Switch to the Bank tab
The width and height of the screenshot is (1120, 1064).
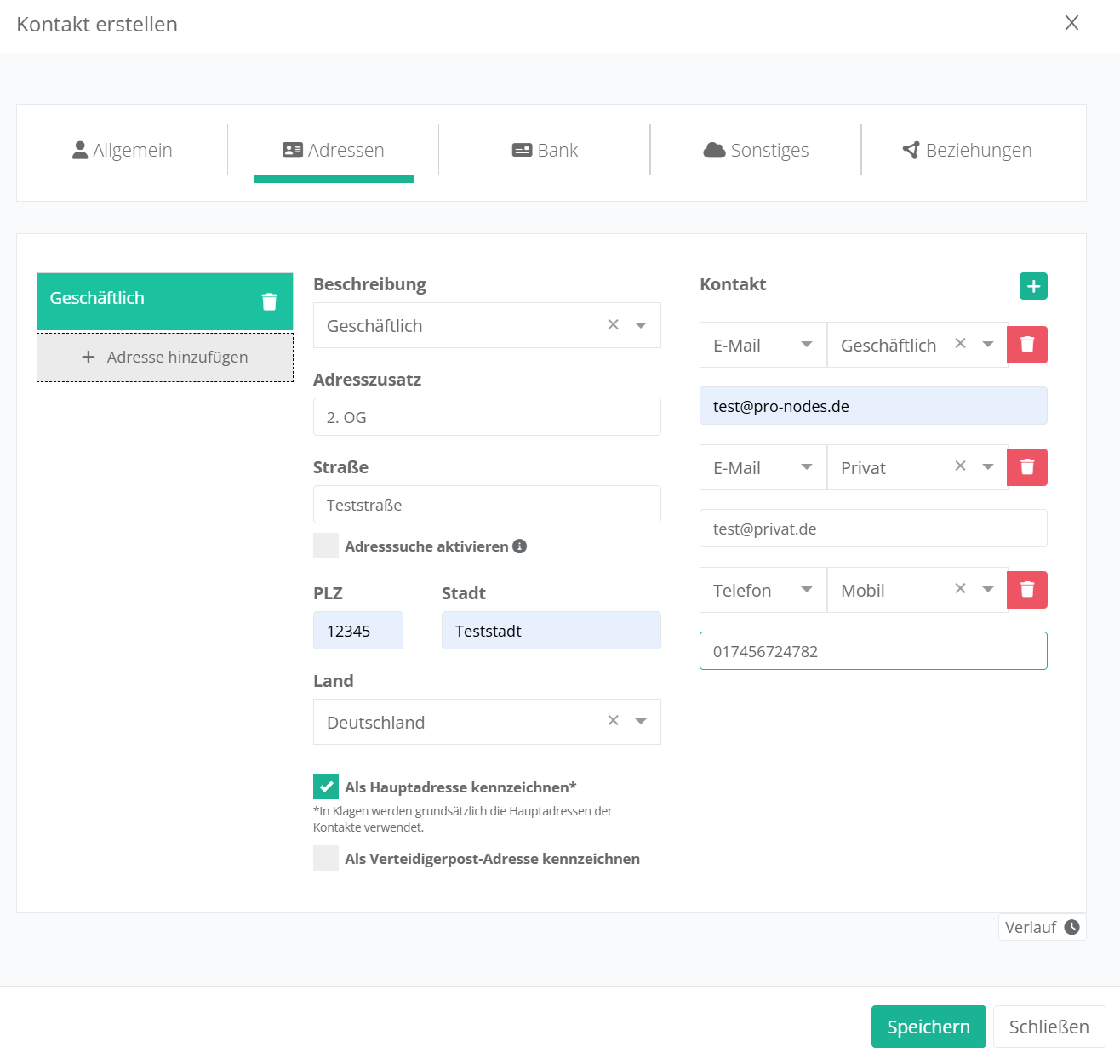click(545, 151)
